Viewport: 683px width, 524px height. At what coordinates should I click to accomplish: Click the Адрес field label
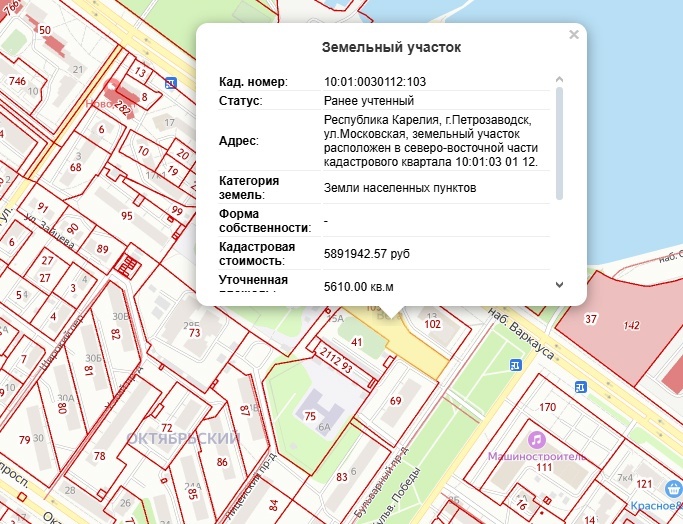pyautogui.click(x=238, y=141)
